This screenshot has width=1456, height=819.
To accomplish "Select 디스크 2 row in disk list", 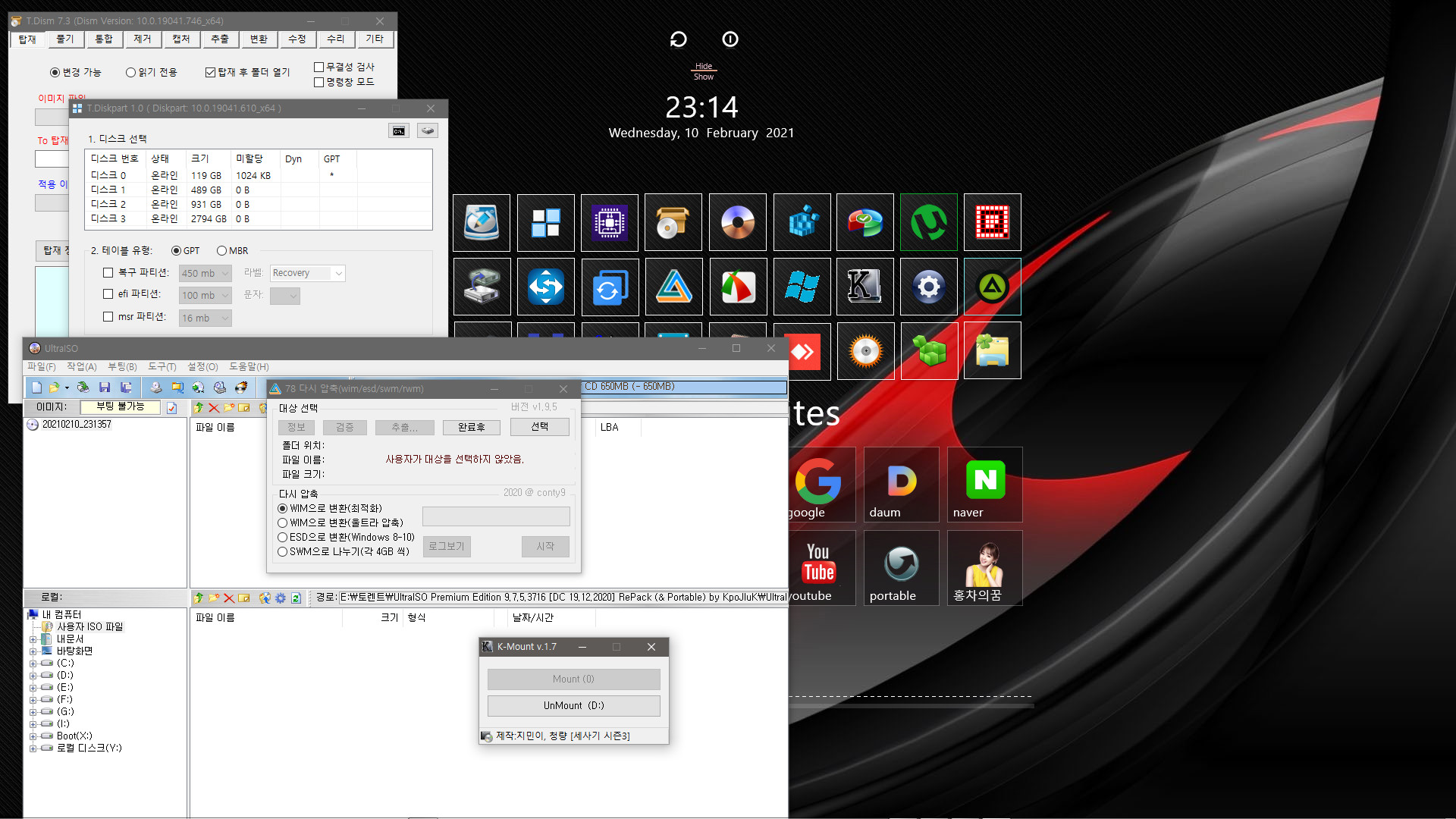I will pos(259,204).
